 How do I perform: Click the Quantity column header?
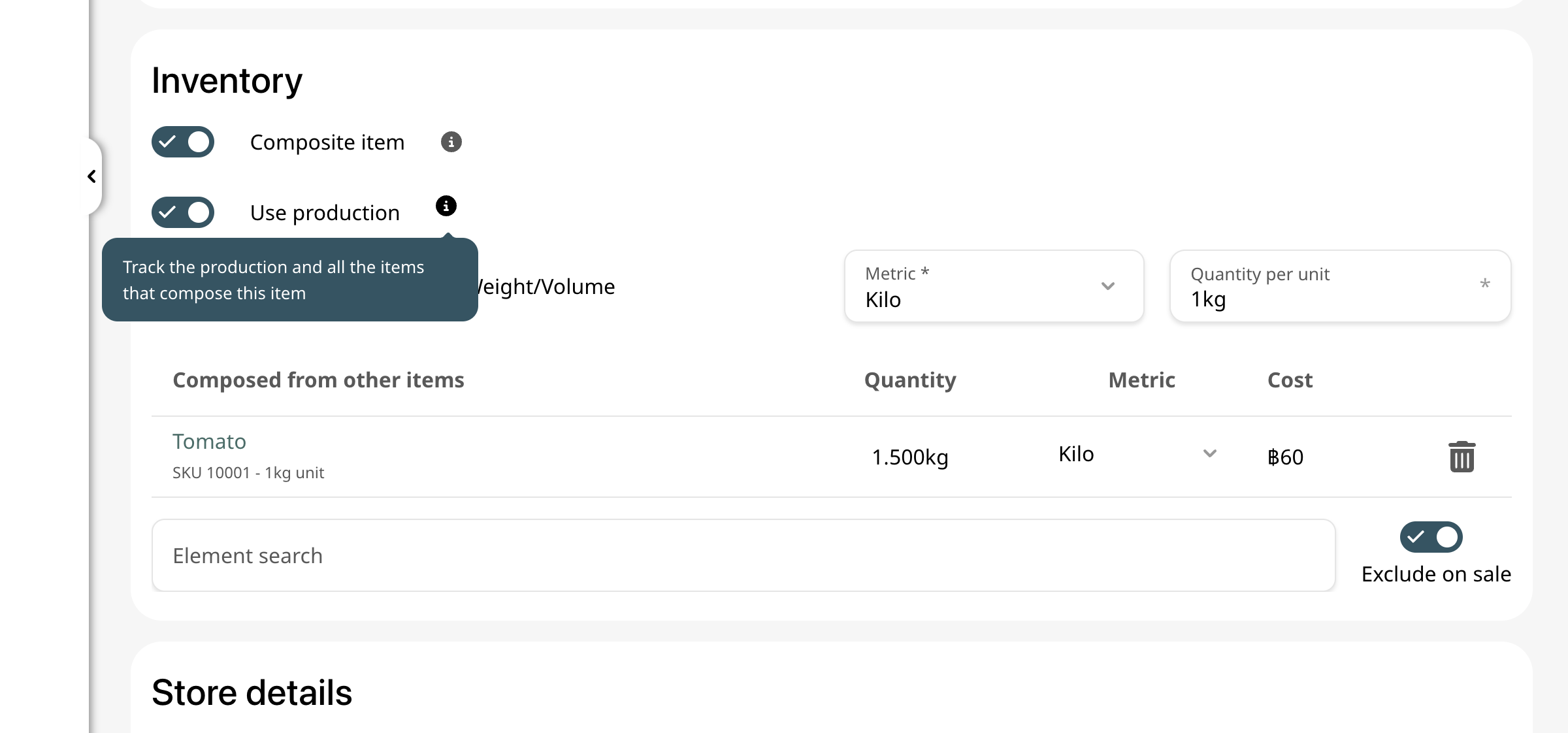click(x=910, y=380)
